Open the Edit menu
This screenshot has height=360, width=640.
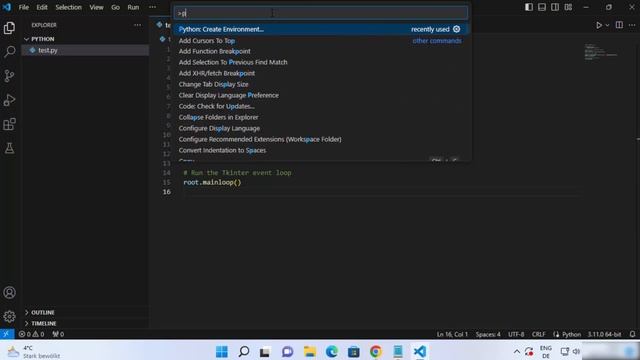pos(42,7)
